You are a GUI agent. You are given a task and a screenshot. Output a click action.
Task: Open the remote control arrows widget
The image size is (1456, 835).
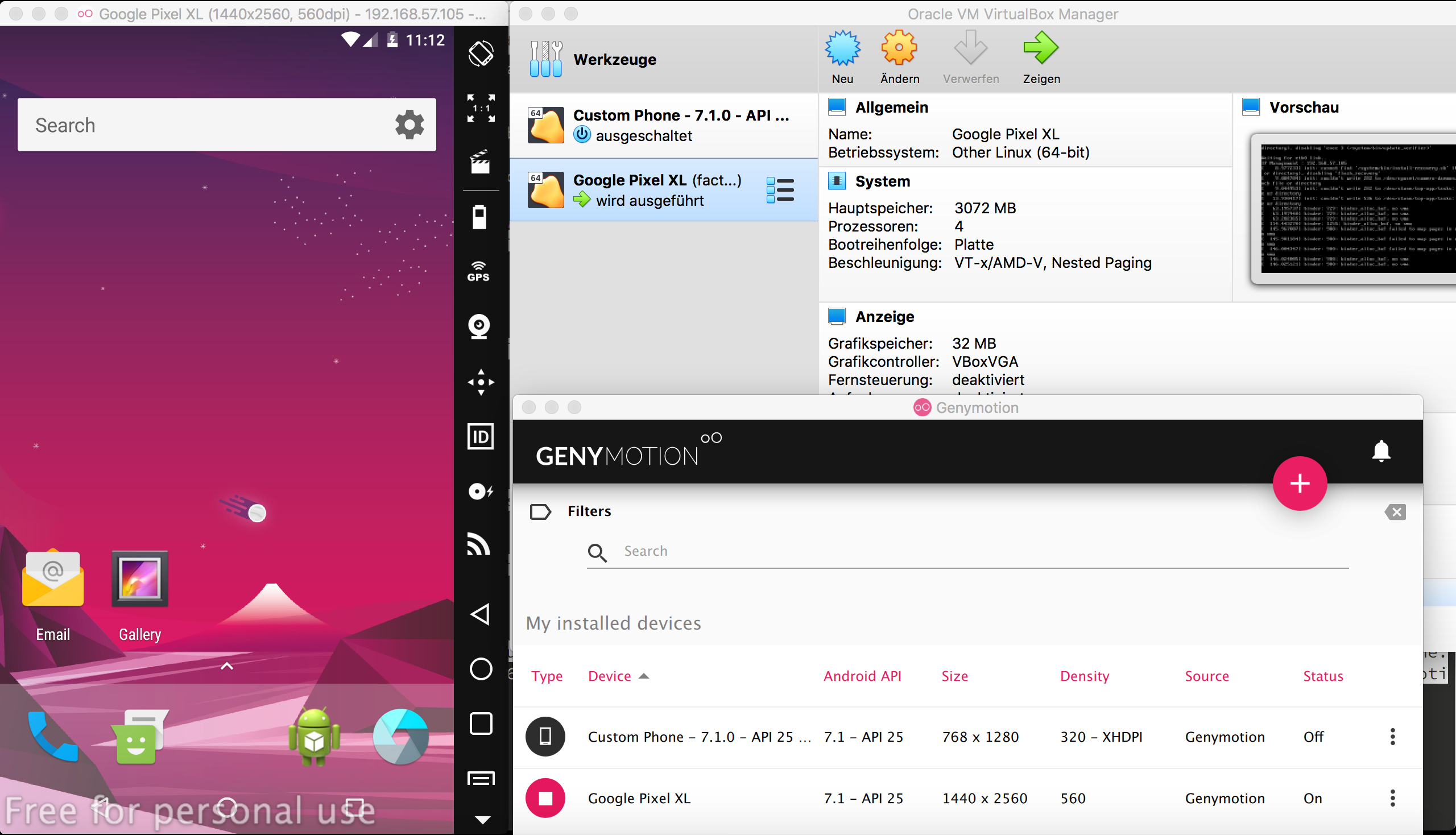coord(481,382)
